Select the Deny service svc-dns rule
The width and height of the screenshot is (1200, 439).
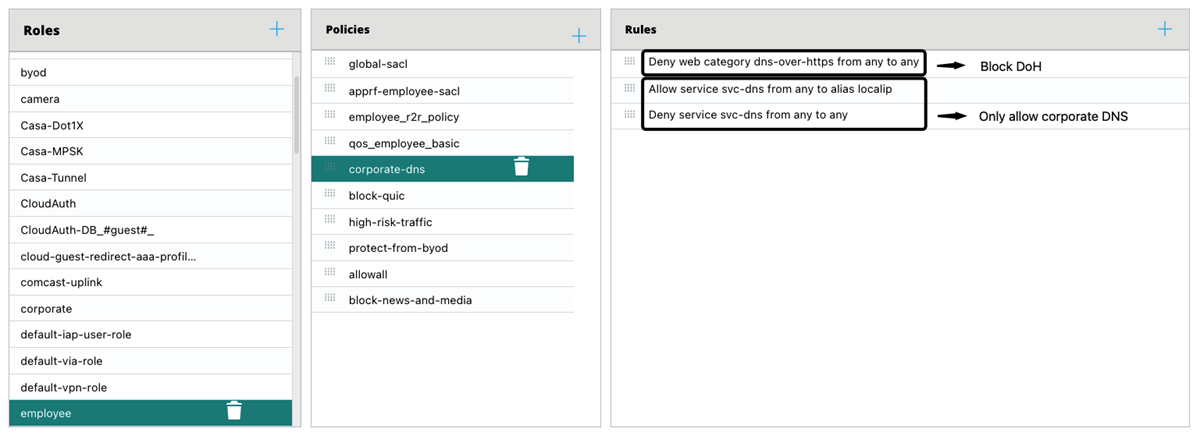(748, 115)
